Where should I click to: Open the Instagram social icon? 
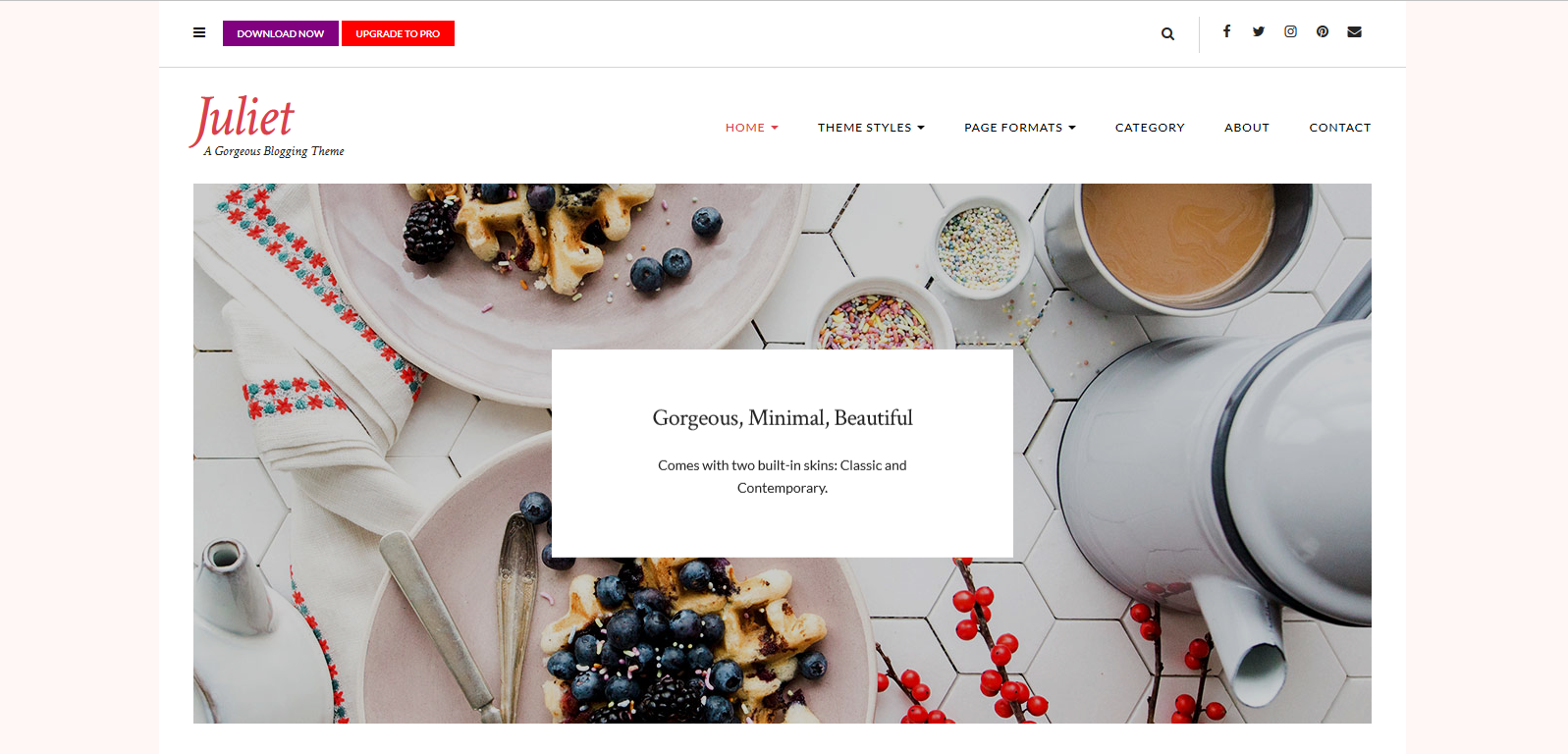[x=1290, y=31]
